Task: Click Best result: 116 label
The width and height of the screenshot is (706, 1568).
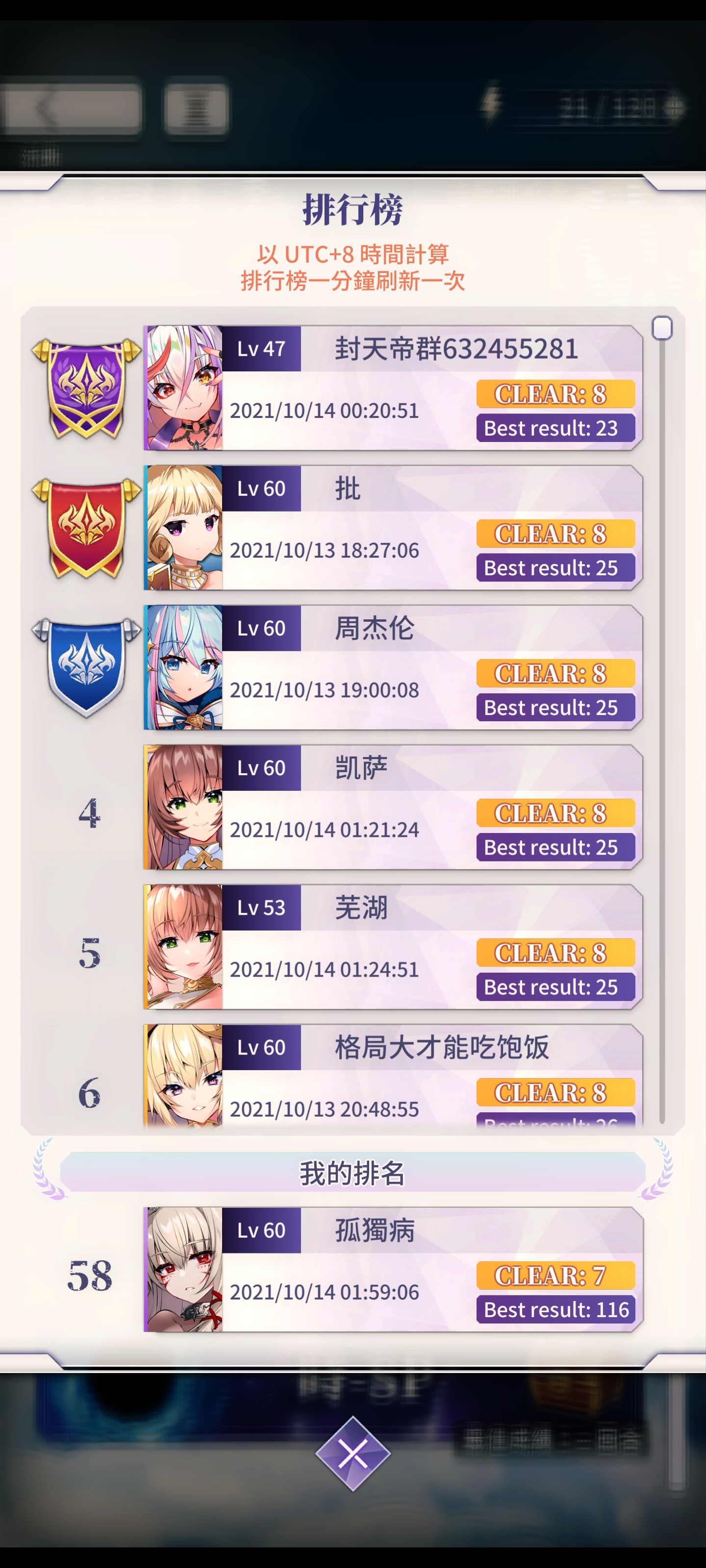Action: pyautogui.click(x=555, y=1309)
